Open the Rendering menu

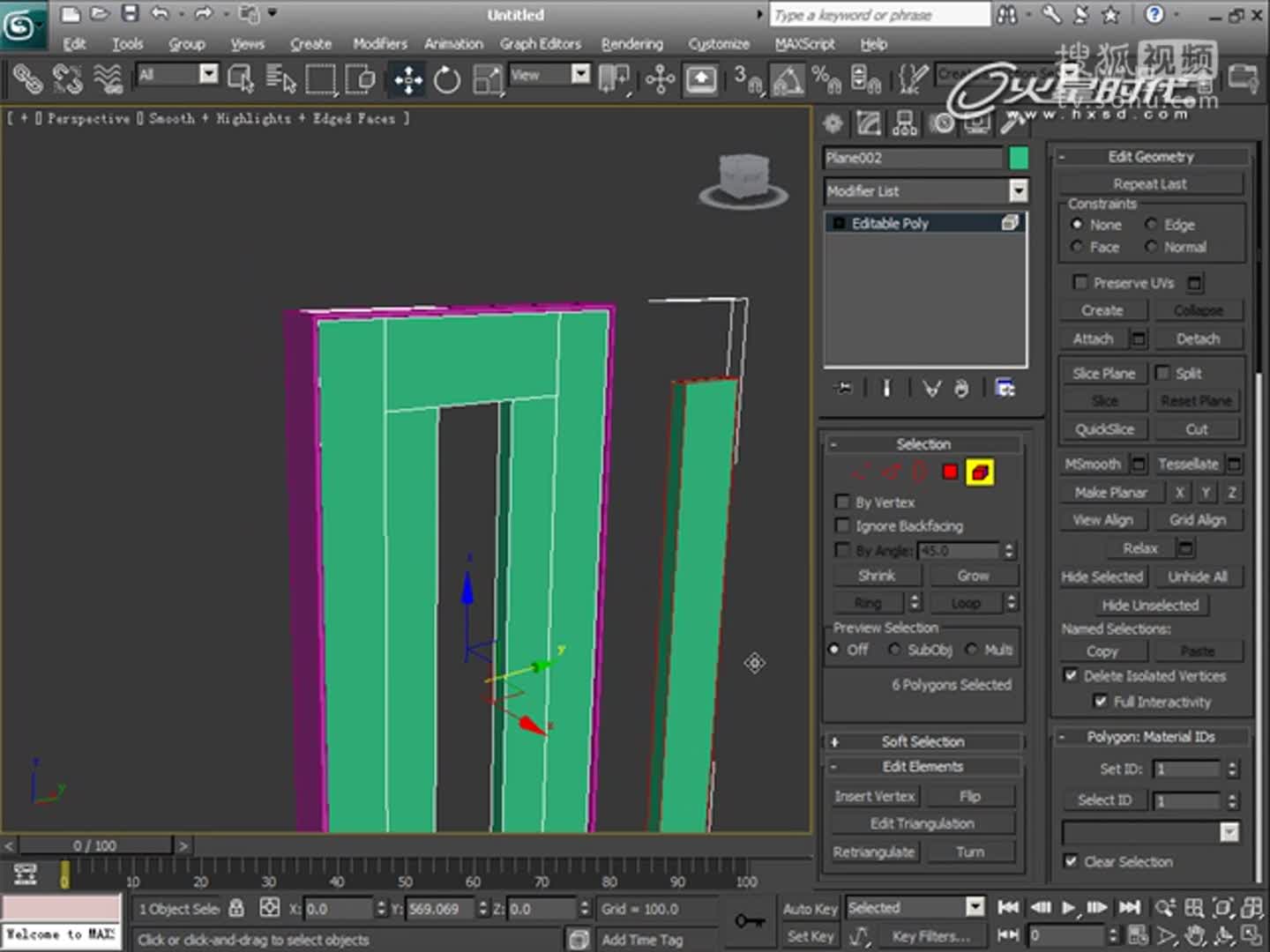coord(631,43)
